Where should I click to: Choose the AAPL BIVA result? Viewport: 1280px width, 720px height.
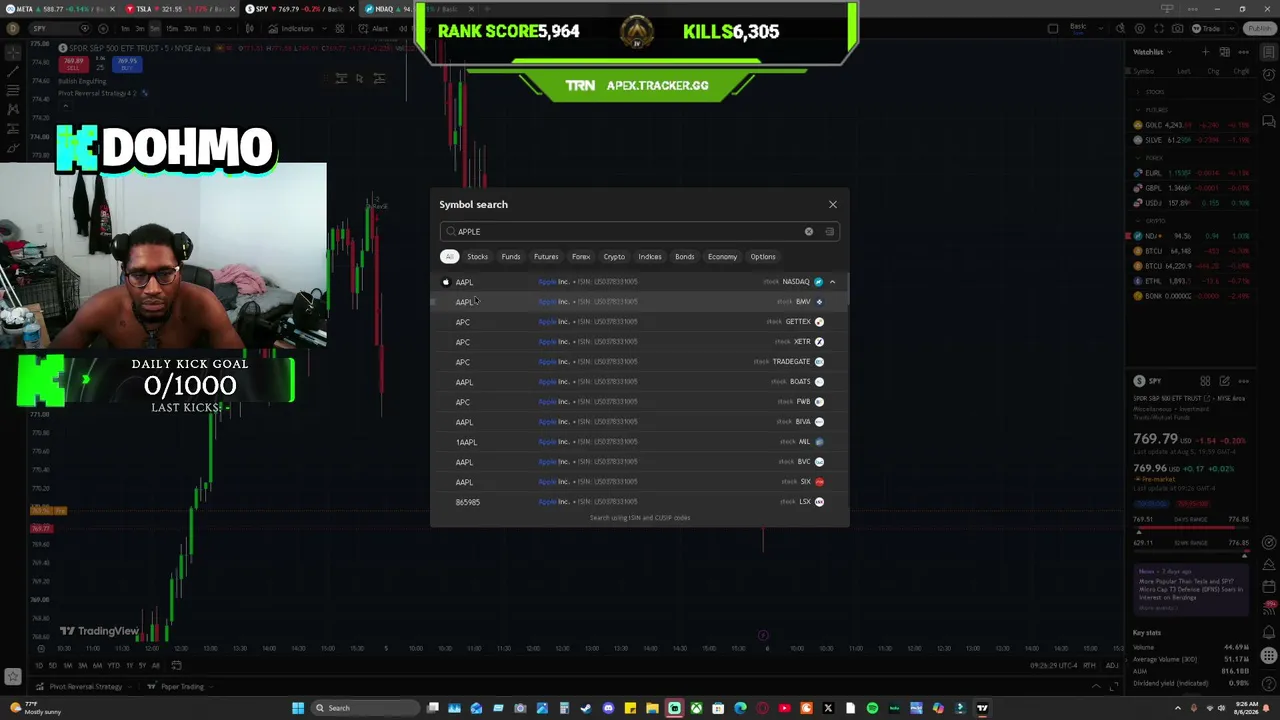coord(640,422)
